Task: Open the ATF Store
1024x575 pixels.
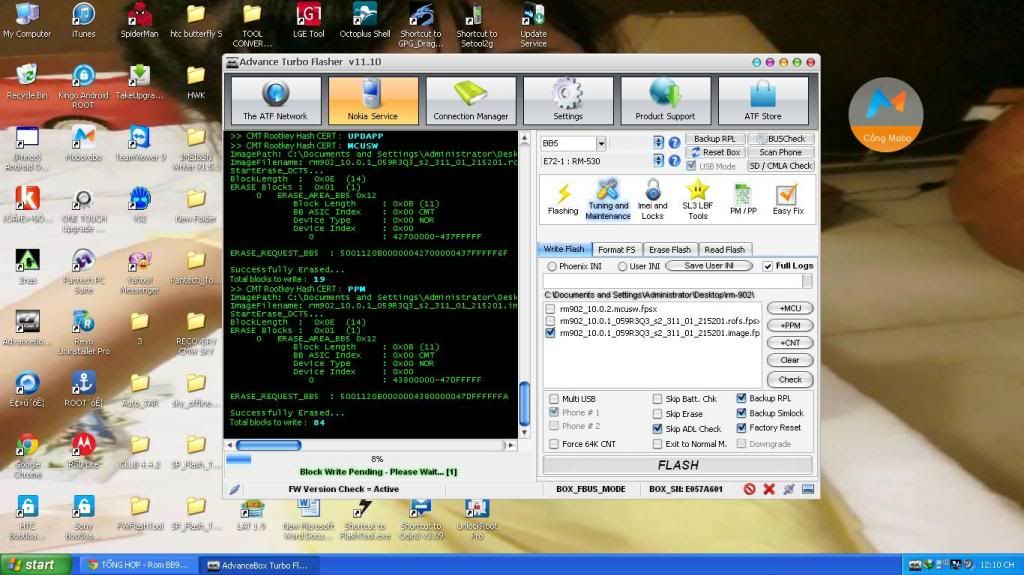Action: 763,100
